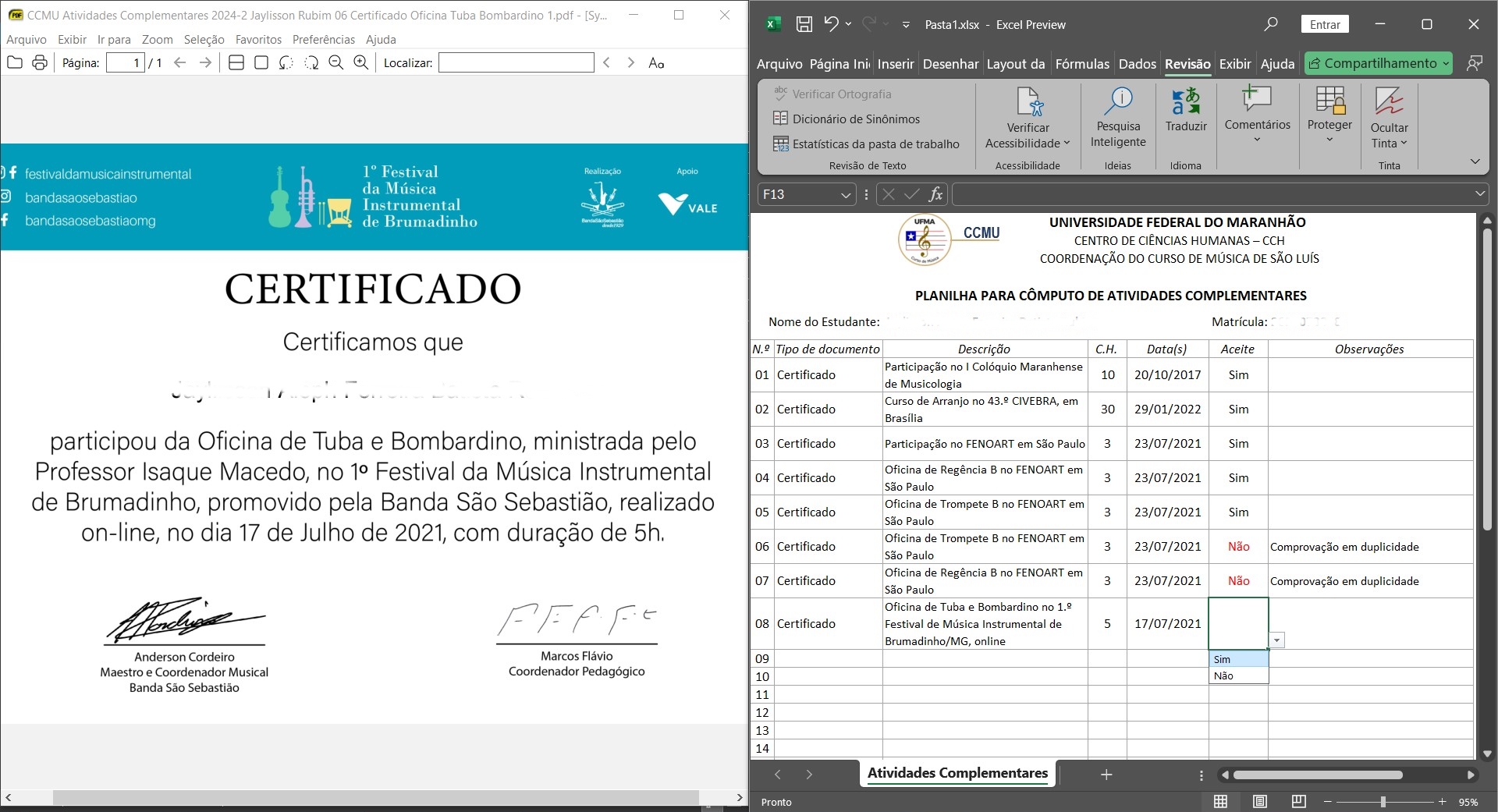
Task: Open Ajuda menu in PDF viewer
Action: (381, 39)
